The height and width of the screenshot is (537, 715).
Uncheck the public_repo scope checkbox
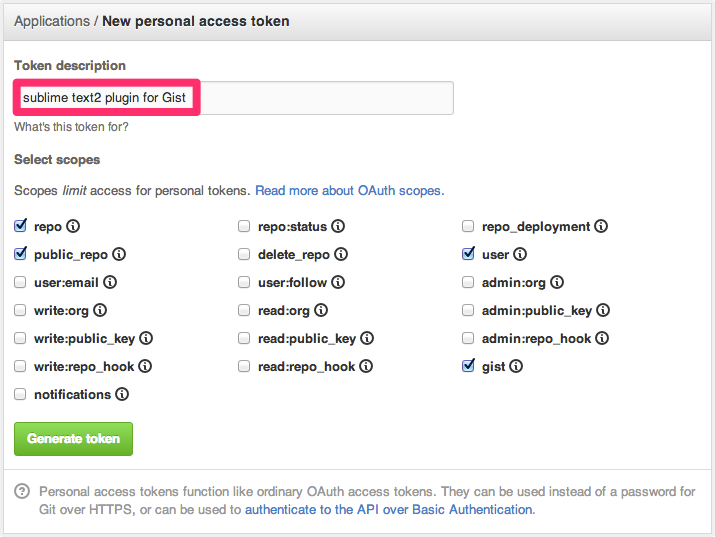pyautogui.click(x=20, y=255)
